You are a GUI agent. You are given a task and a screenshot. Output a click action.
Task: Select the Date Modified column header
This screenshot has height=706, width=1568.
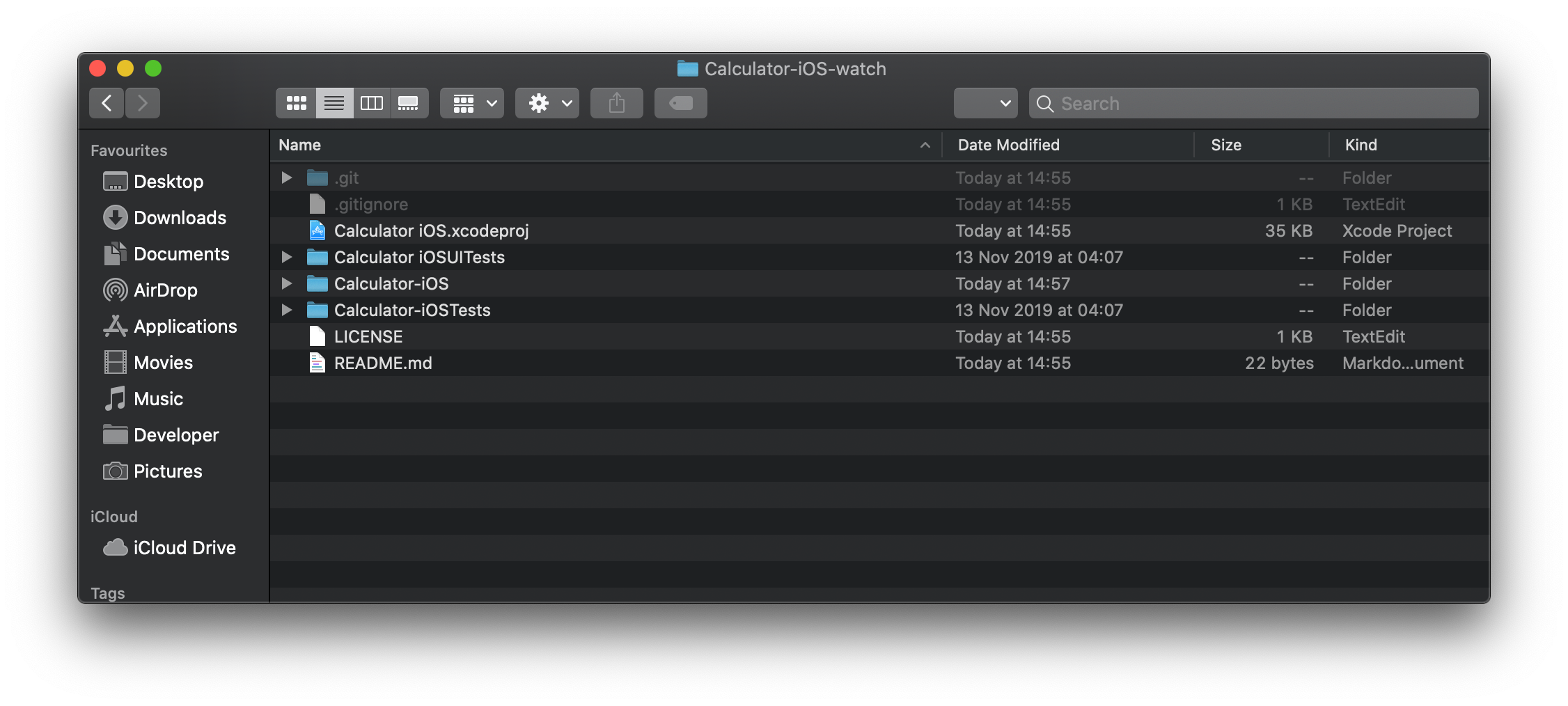pos(1008,145)
